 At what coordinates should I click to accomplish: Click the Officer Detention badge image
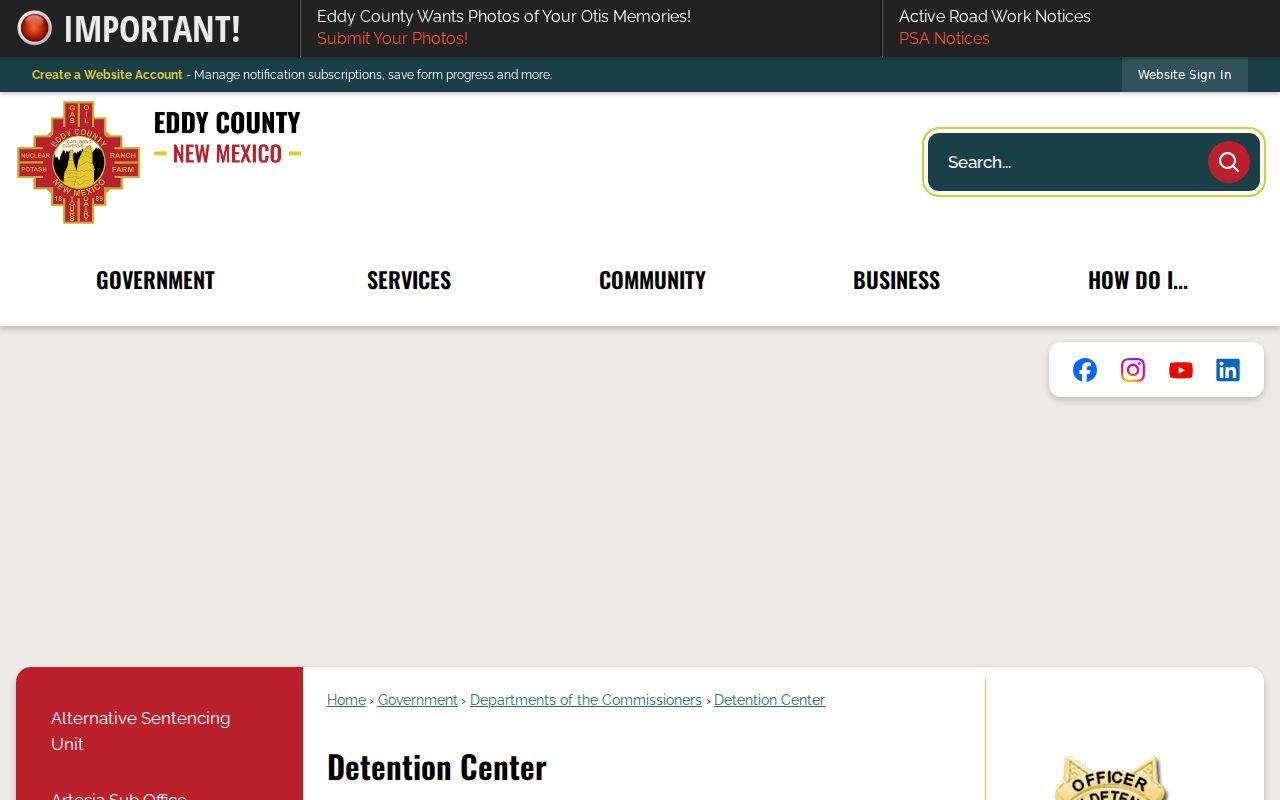[x=1110, y=777]
